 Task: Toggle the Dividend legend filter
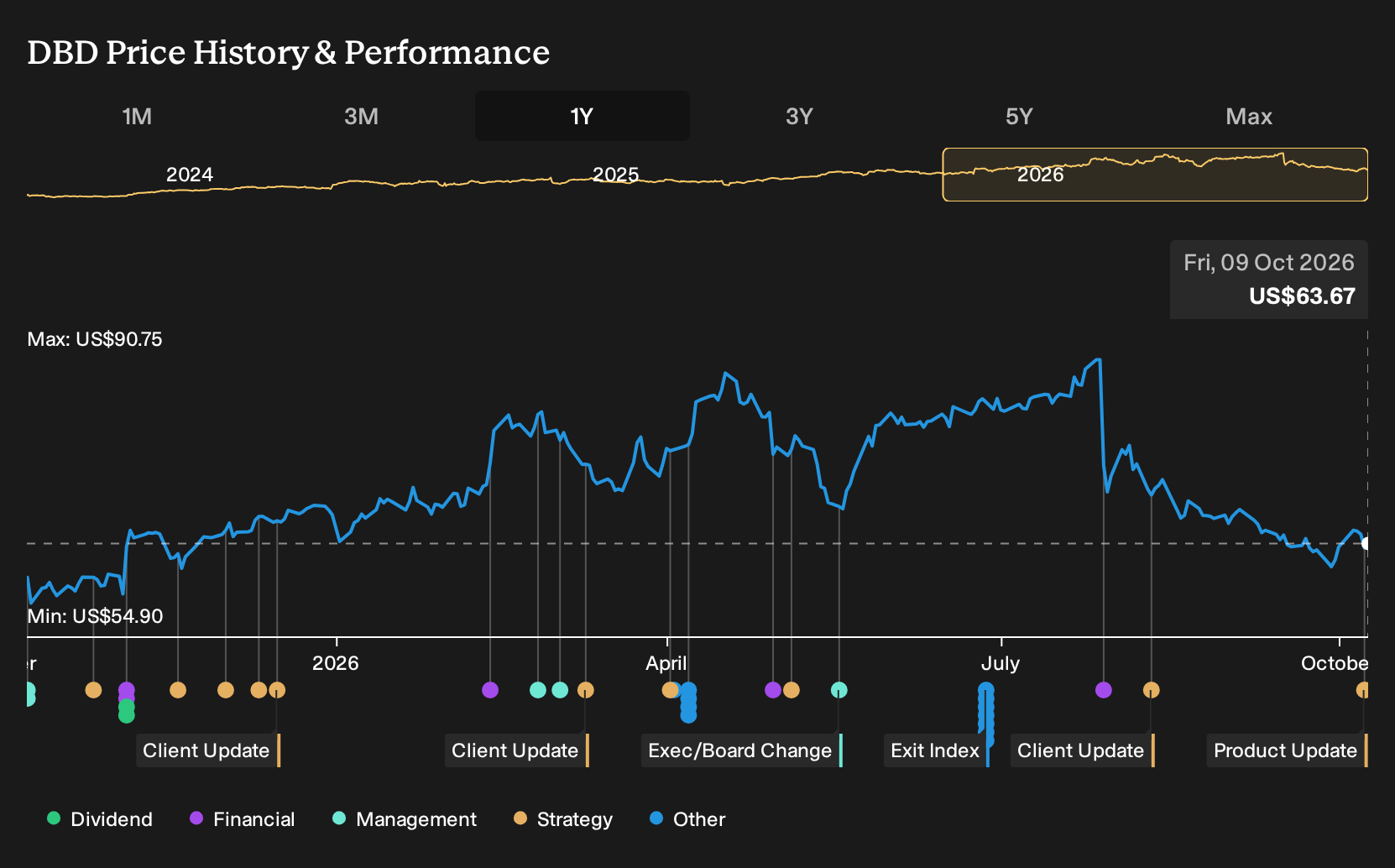tap(100, 818)
